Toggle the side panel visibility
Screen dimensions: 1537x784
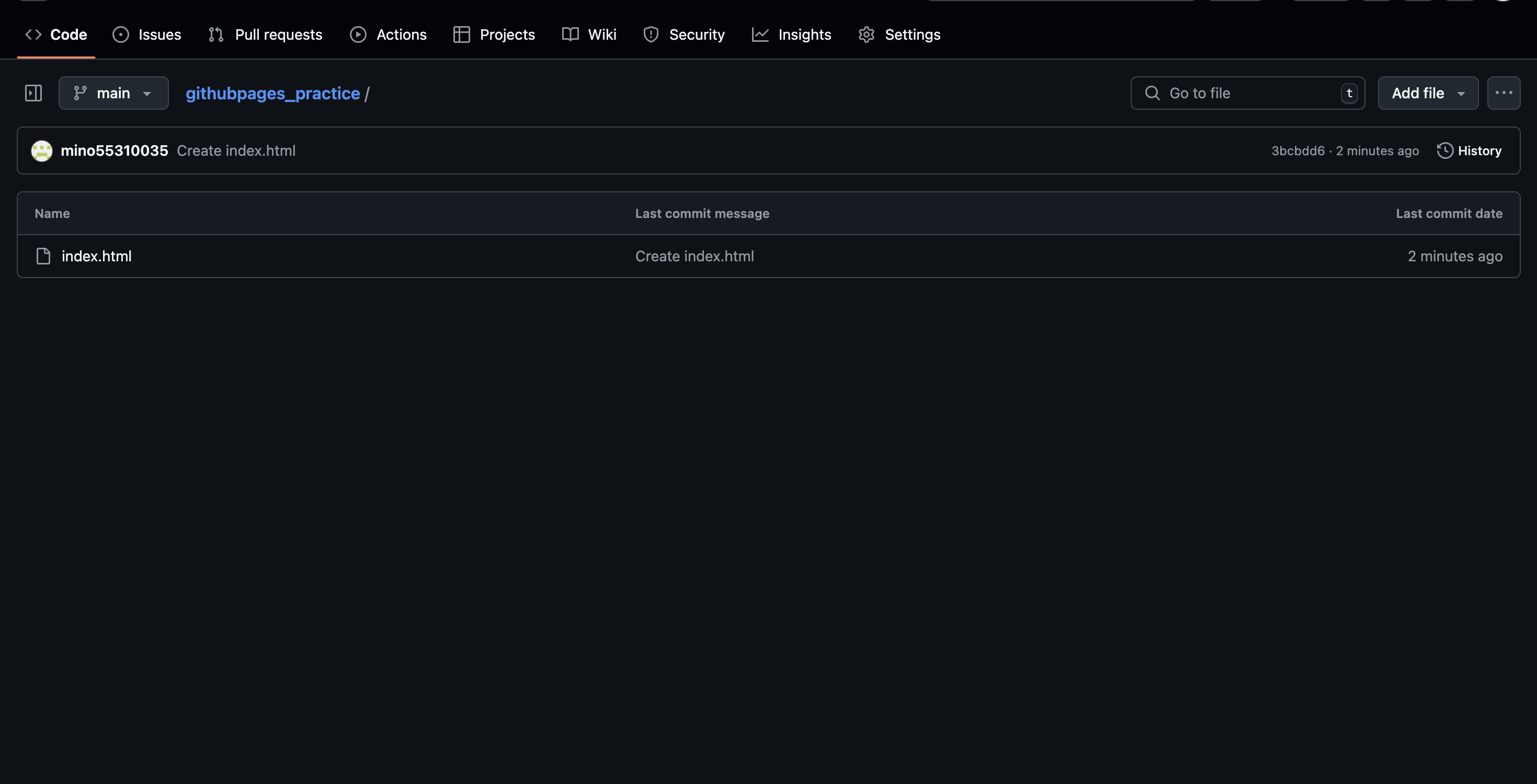tap(34, 93)
